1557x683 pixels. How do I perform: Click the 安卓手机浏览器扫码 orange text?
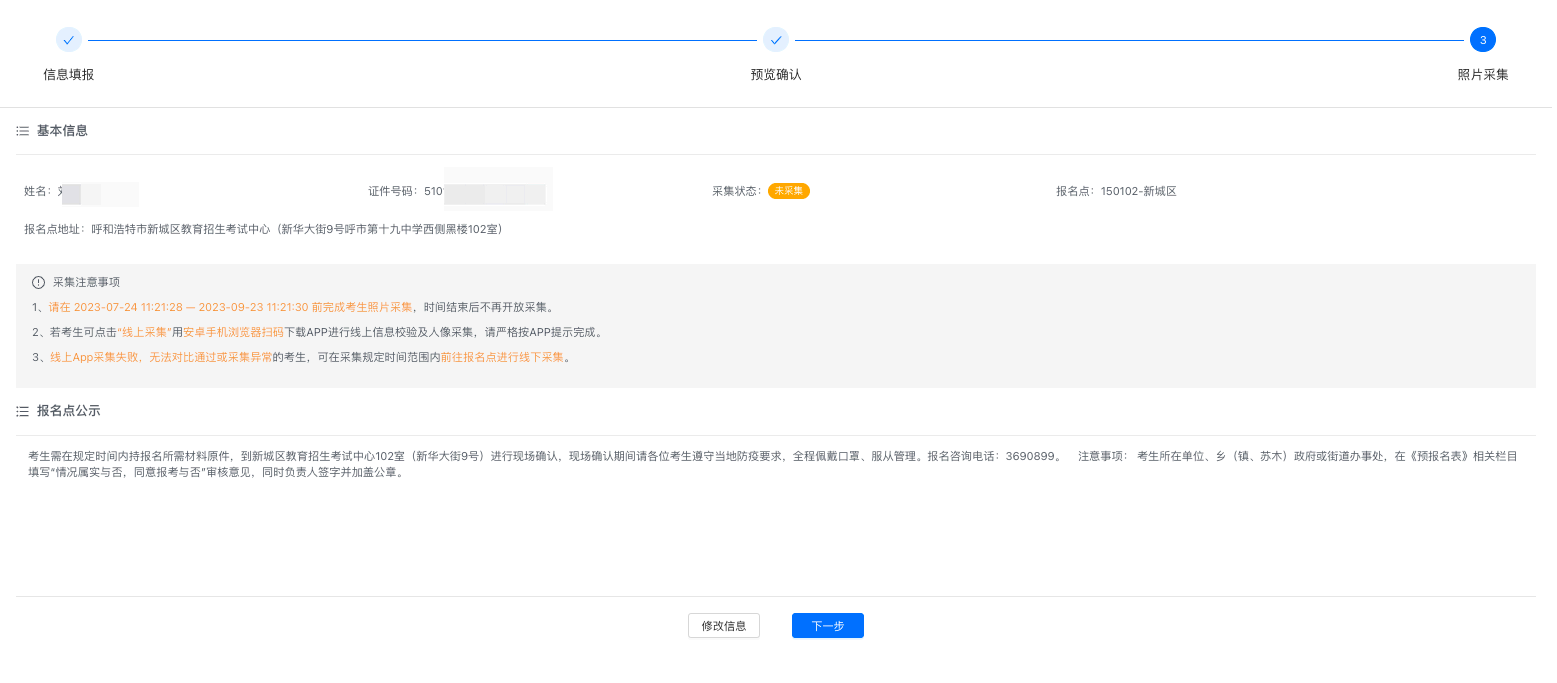(x=233, y=332)
